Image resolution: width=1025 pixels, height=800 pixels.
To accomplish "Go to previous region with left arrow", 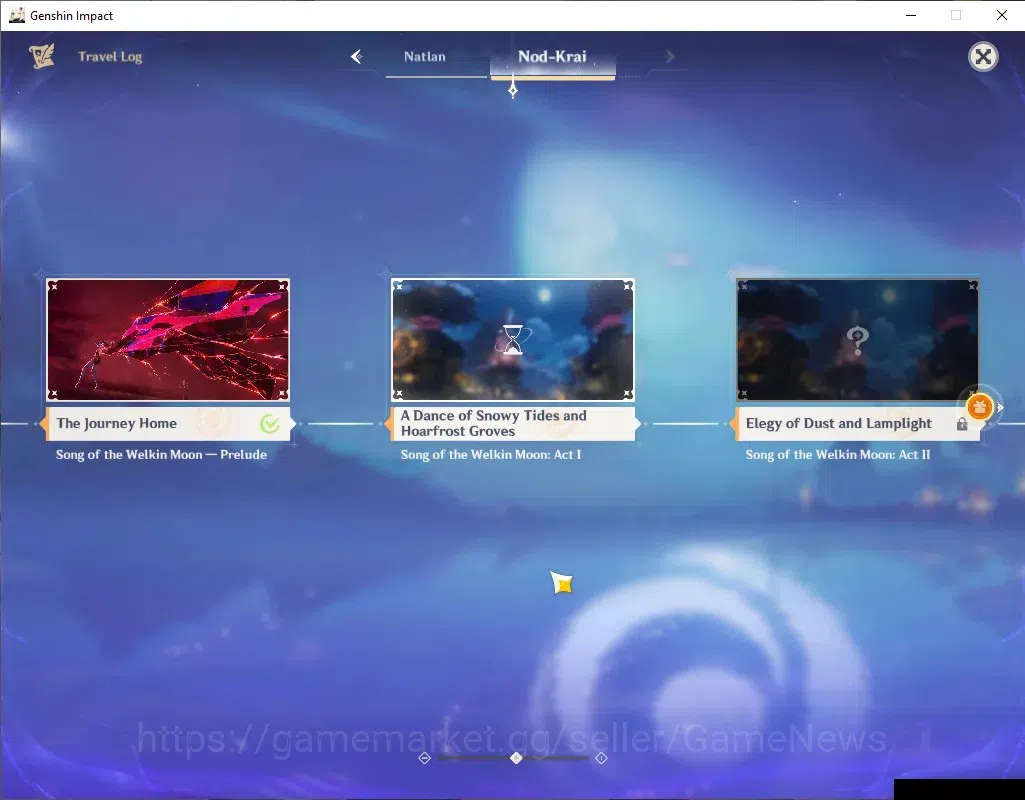I will pyautogui.click(x=356, y=56).
